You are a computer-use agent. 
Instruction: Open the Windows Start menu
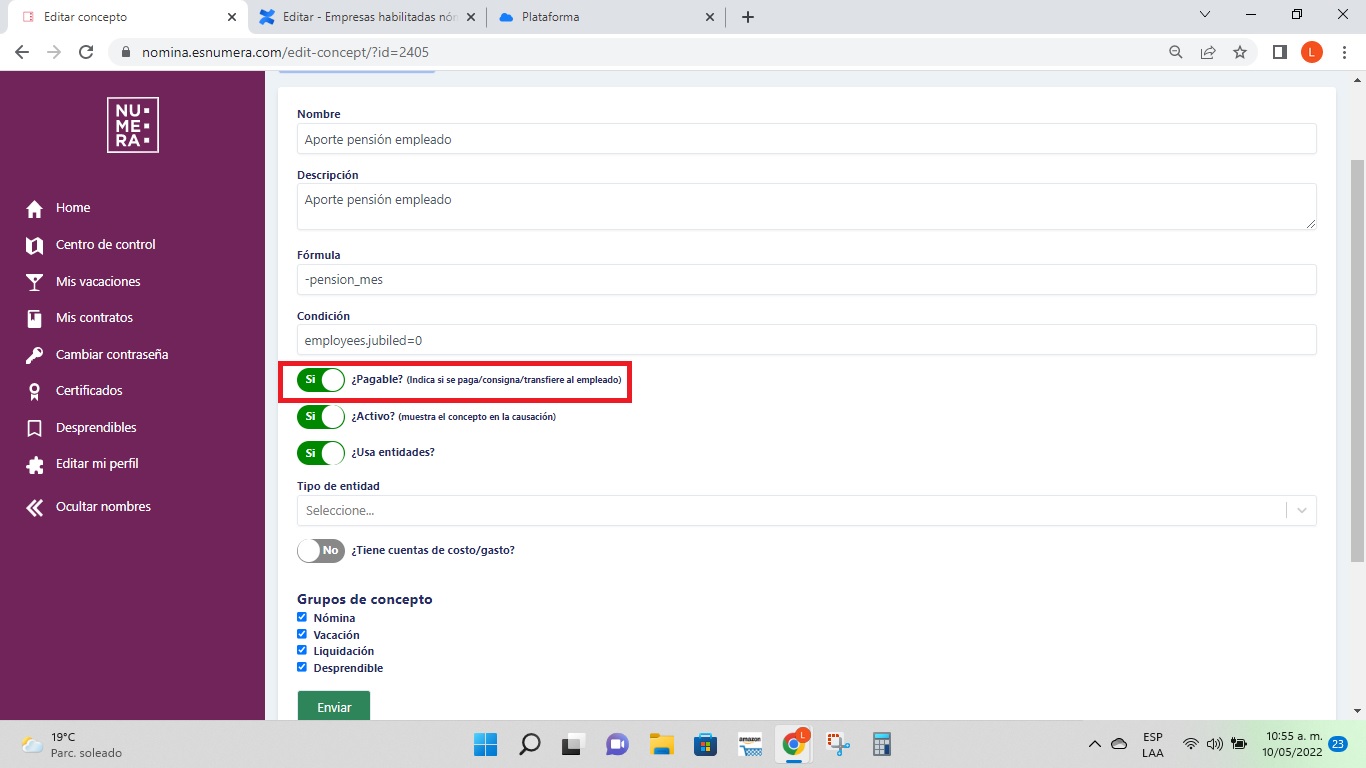(x=486, y=744)
